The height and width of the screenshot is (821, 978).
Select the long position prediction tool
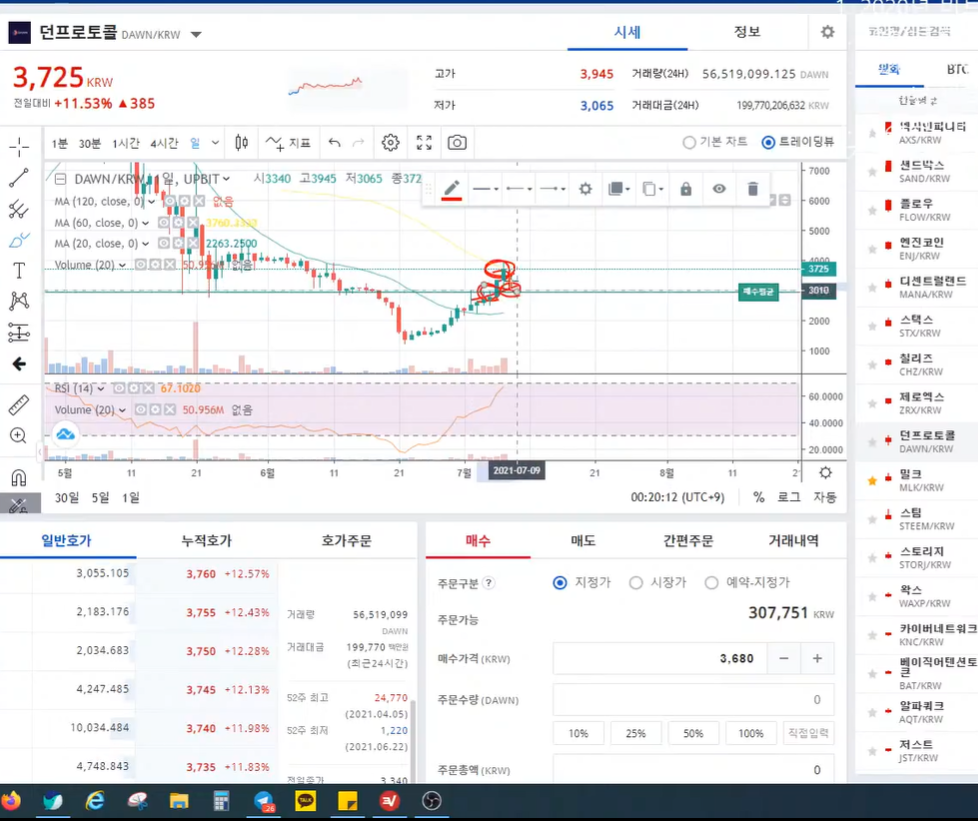[19, 333]
